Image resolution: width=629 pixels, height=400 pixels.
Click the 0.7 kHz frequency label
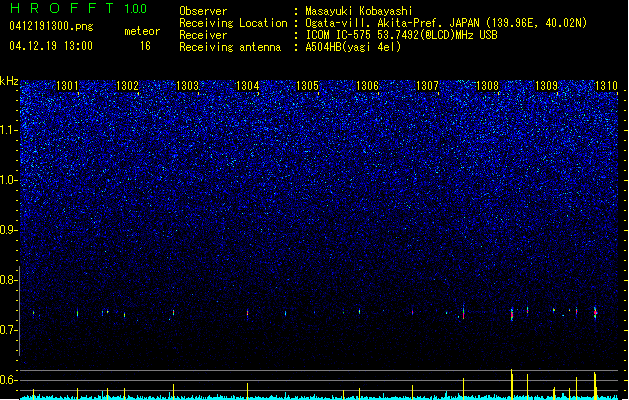pyautogui.click(x=9, y=330)
